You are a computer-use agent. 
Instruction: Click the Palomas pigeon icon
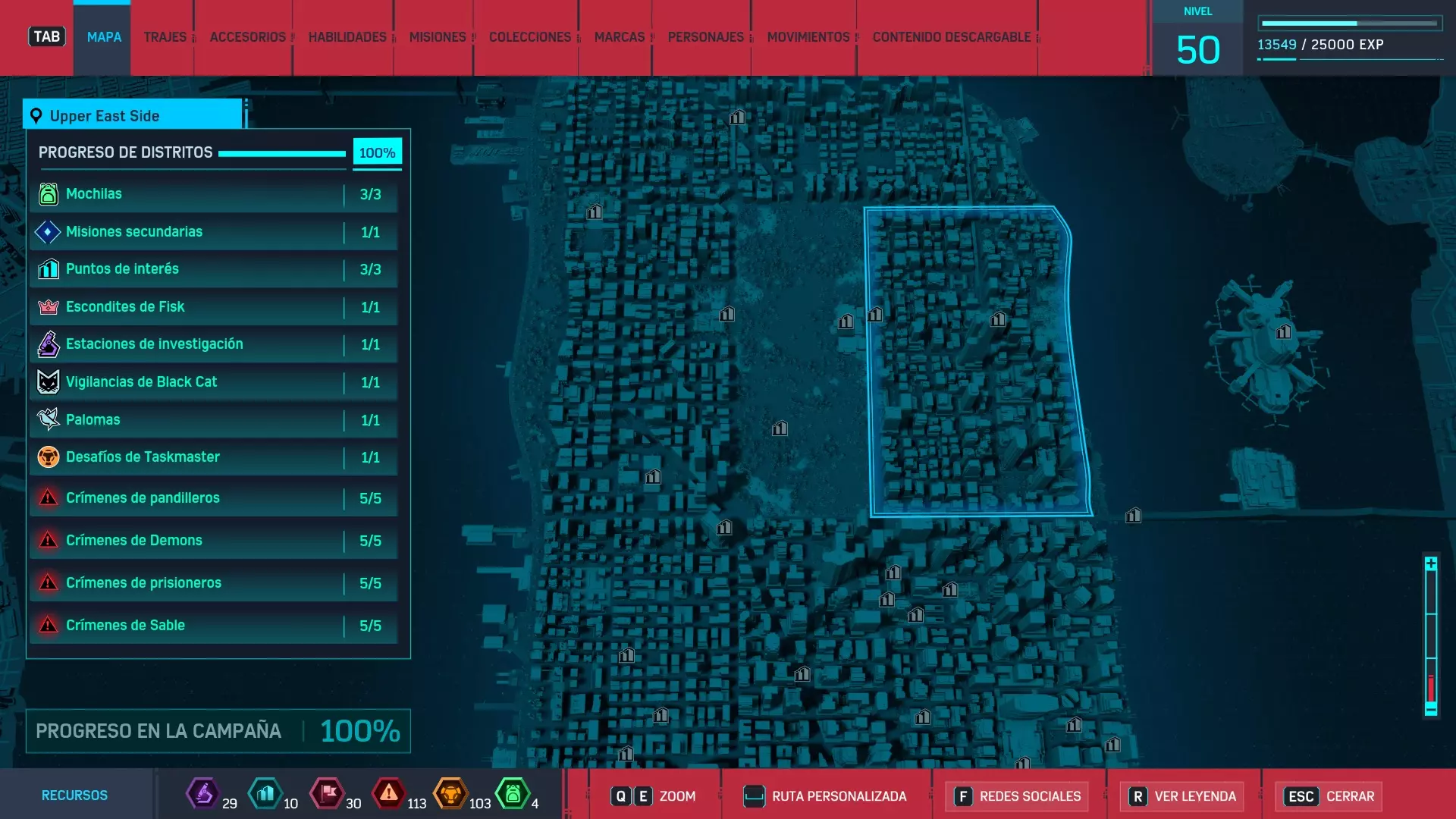[48, 419]
